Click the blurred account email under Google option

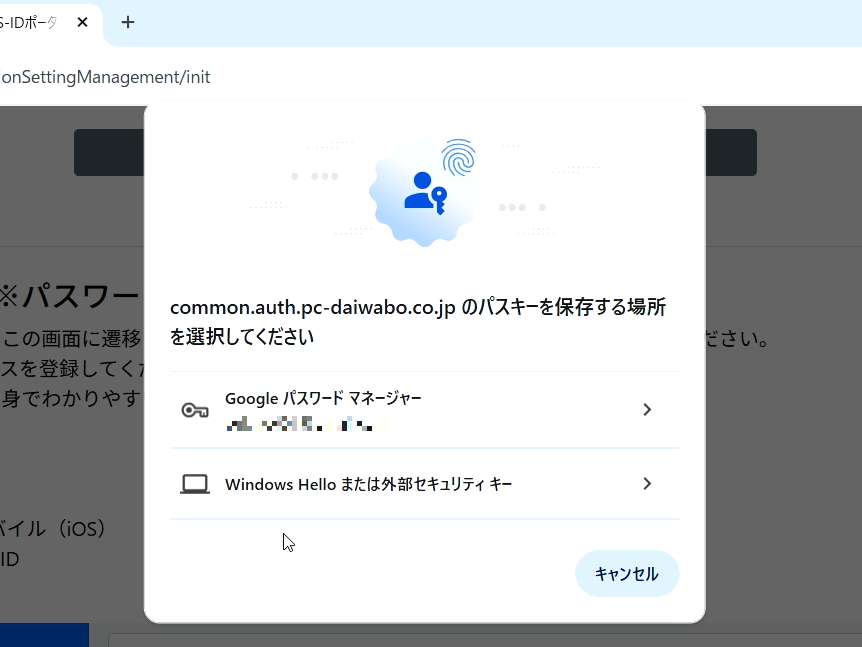tap(305, 425)
